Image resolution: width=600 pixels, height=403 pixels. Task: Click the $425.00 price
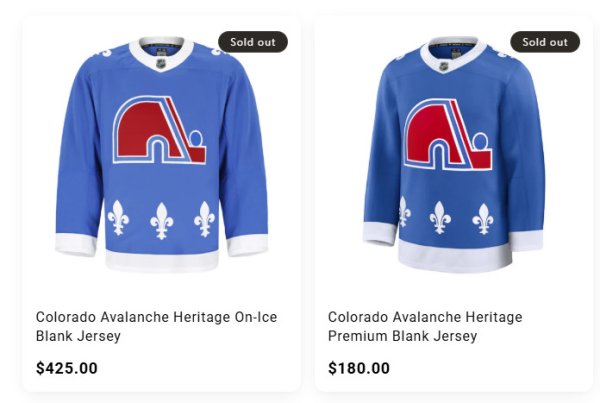67,368
